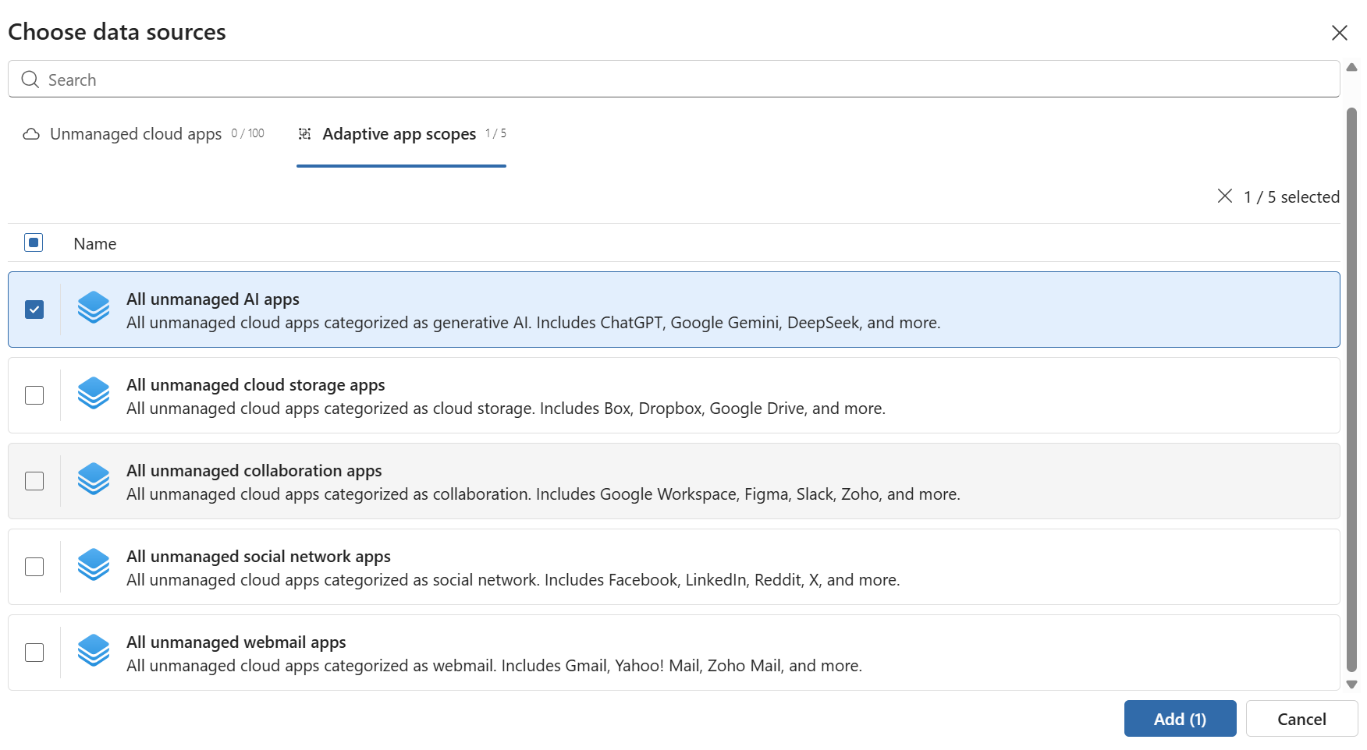
Task: Click the description mentioning Gmail, Yahoo! Mail
Action: (494, 666)
